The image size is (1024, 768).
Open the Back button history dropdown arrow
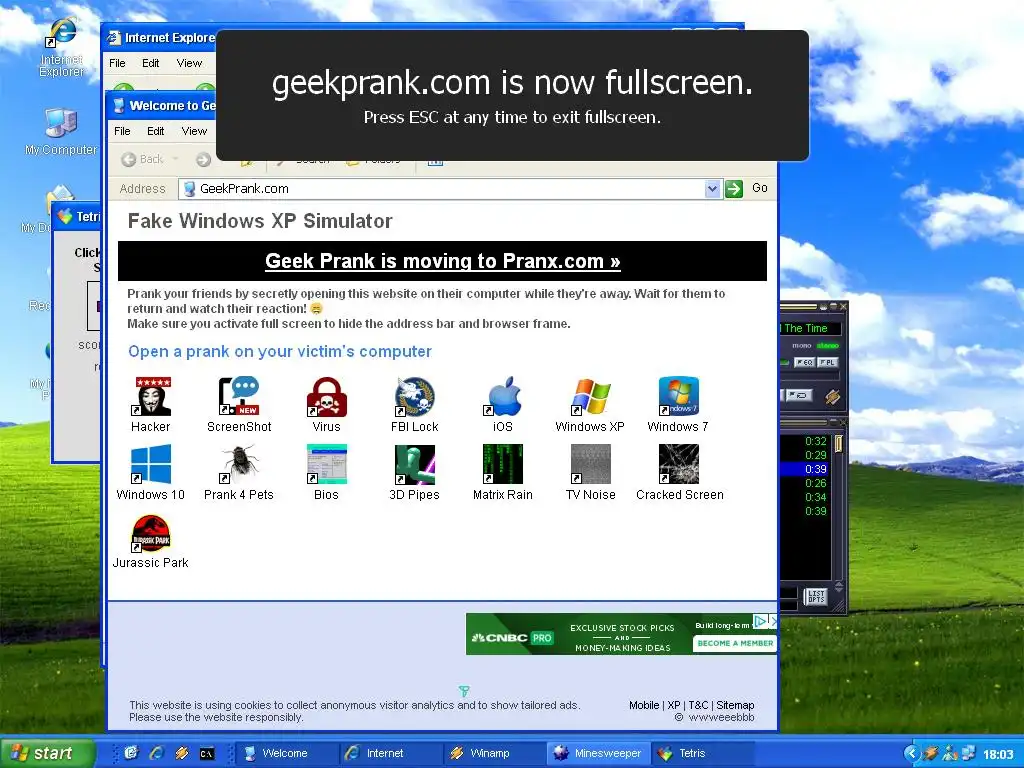[x=175, y=159]
